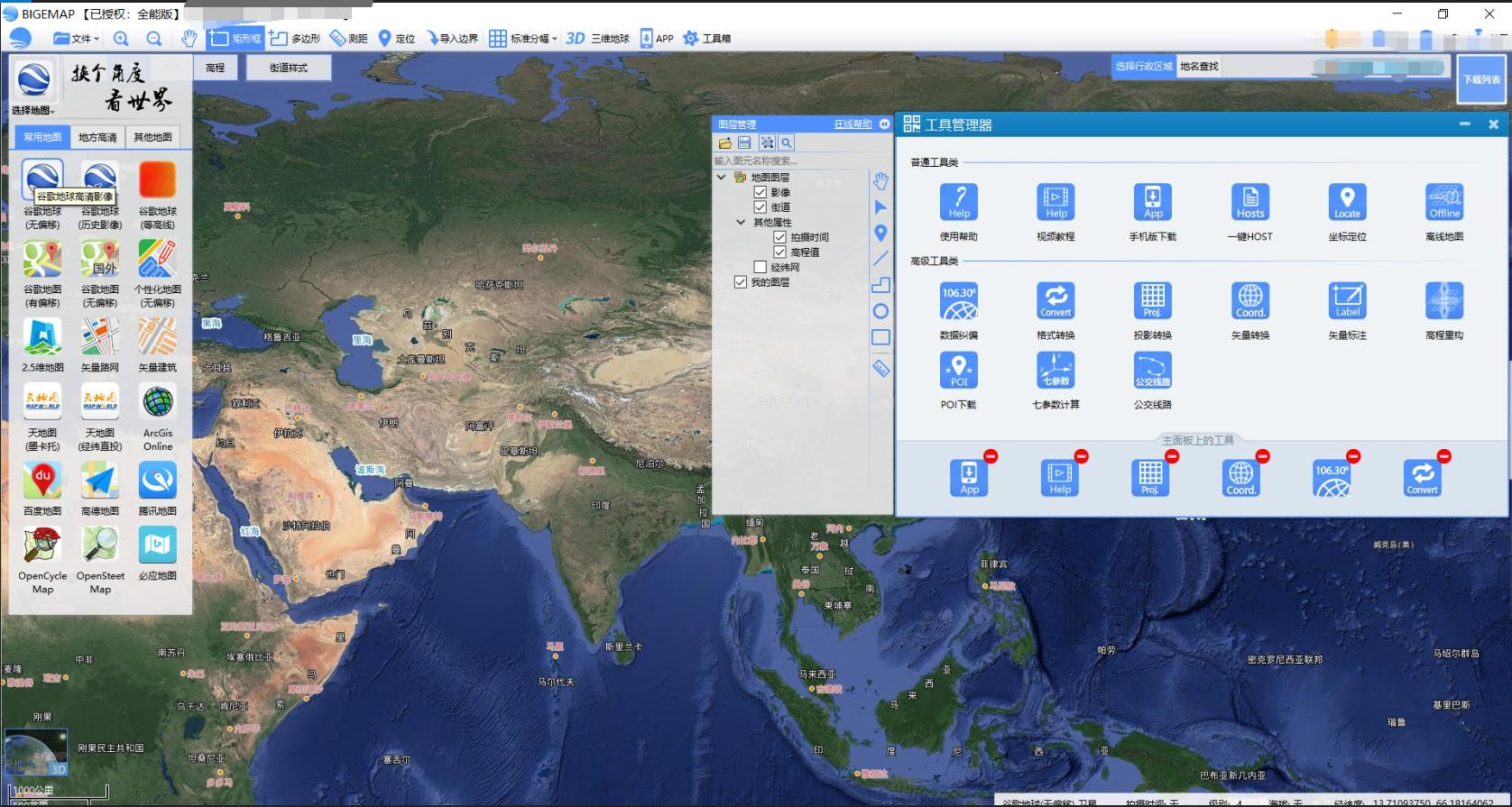This screenshot has height=807, width=1512.
Task: Toggle the 拍摄时间 checkbox
Action: [779, 237]
